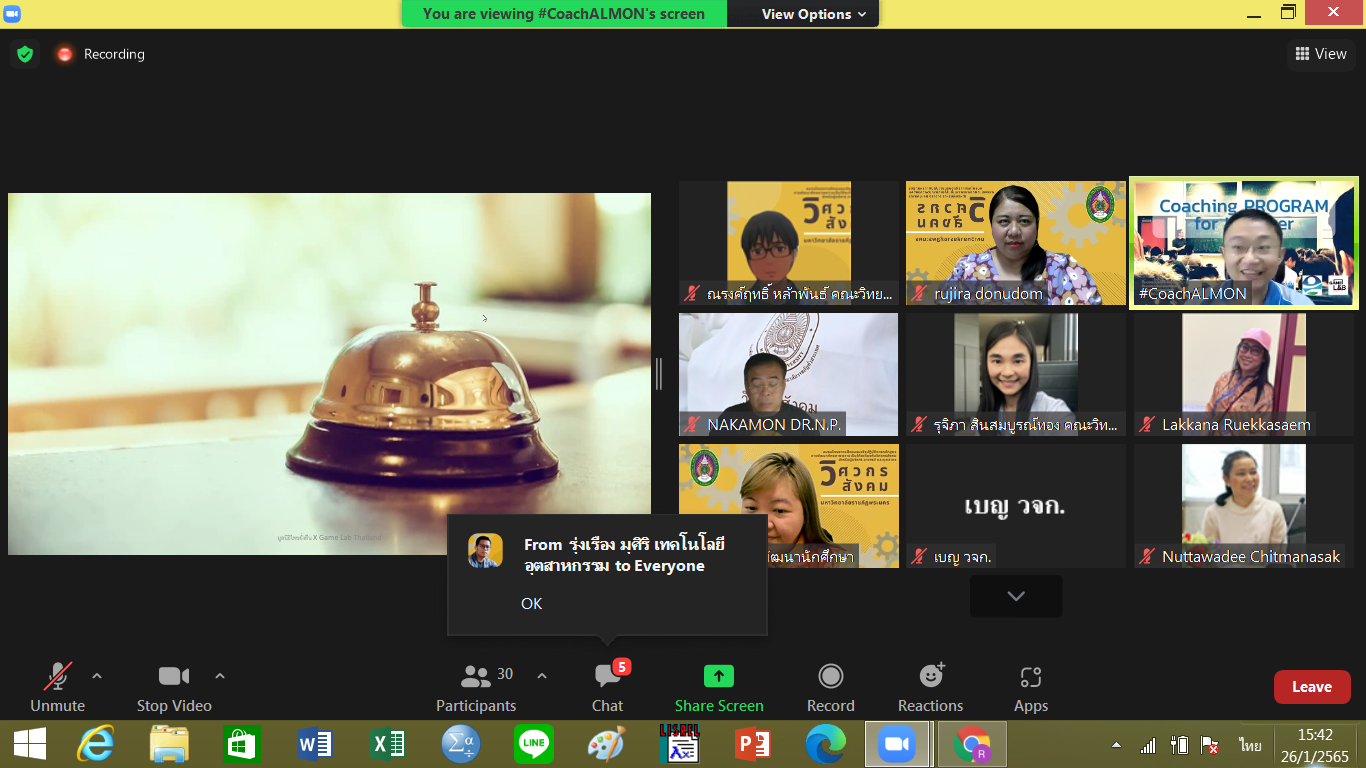Click the volume muted tray icon
The height and width of the screenshot is (768, 1366).
click(1209, 745)
